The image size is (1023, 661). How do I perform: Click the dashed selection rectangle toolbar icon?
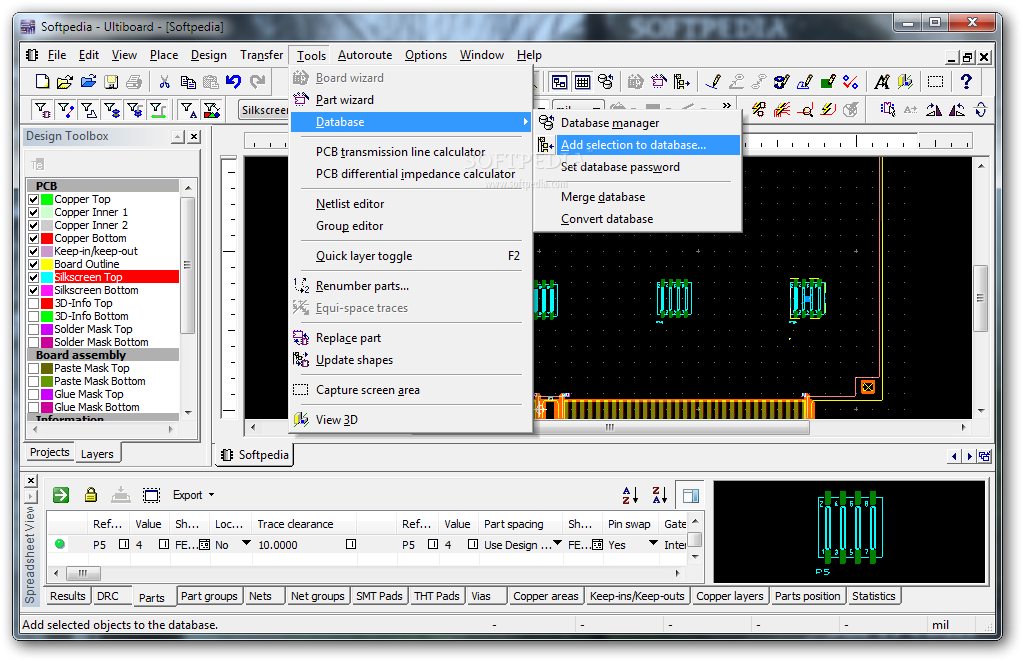(936, 82)
